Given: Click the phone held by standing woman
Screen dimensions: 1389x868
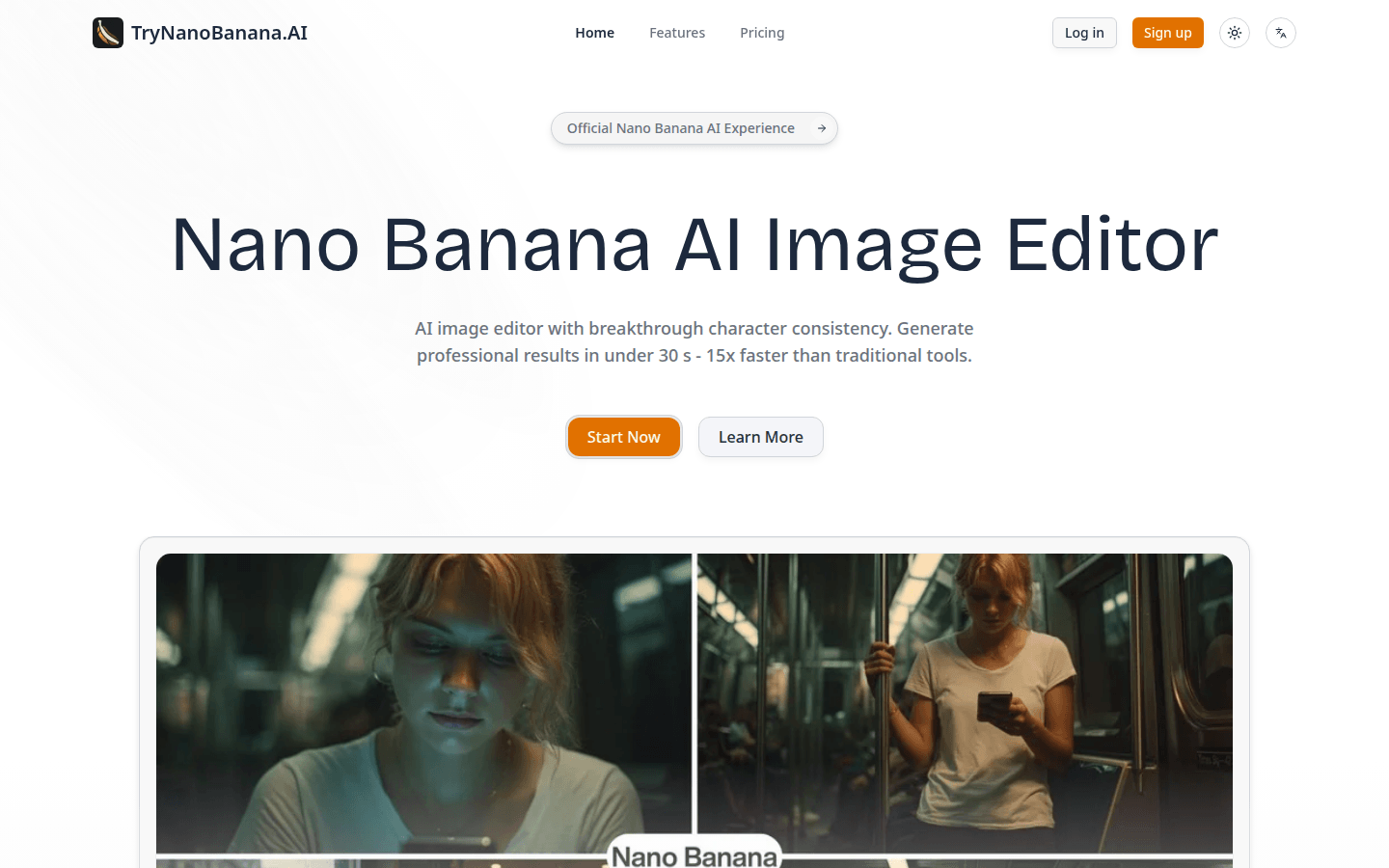Looking at the screenshot, I should click(x=994, y=708).
